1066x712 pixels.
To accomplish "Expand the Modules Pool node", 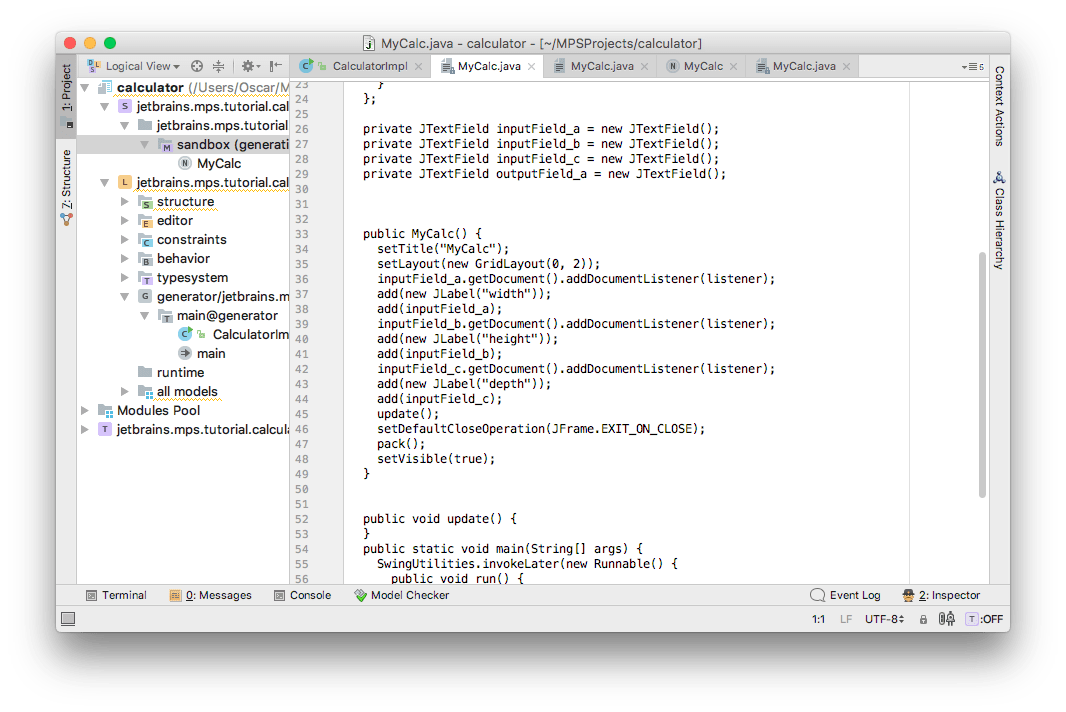I will 85,411.
